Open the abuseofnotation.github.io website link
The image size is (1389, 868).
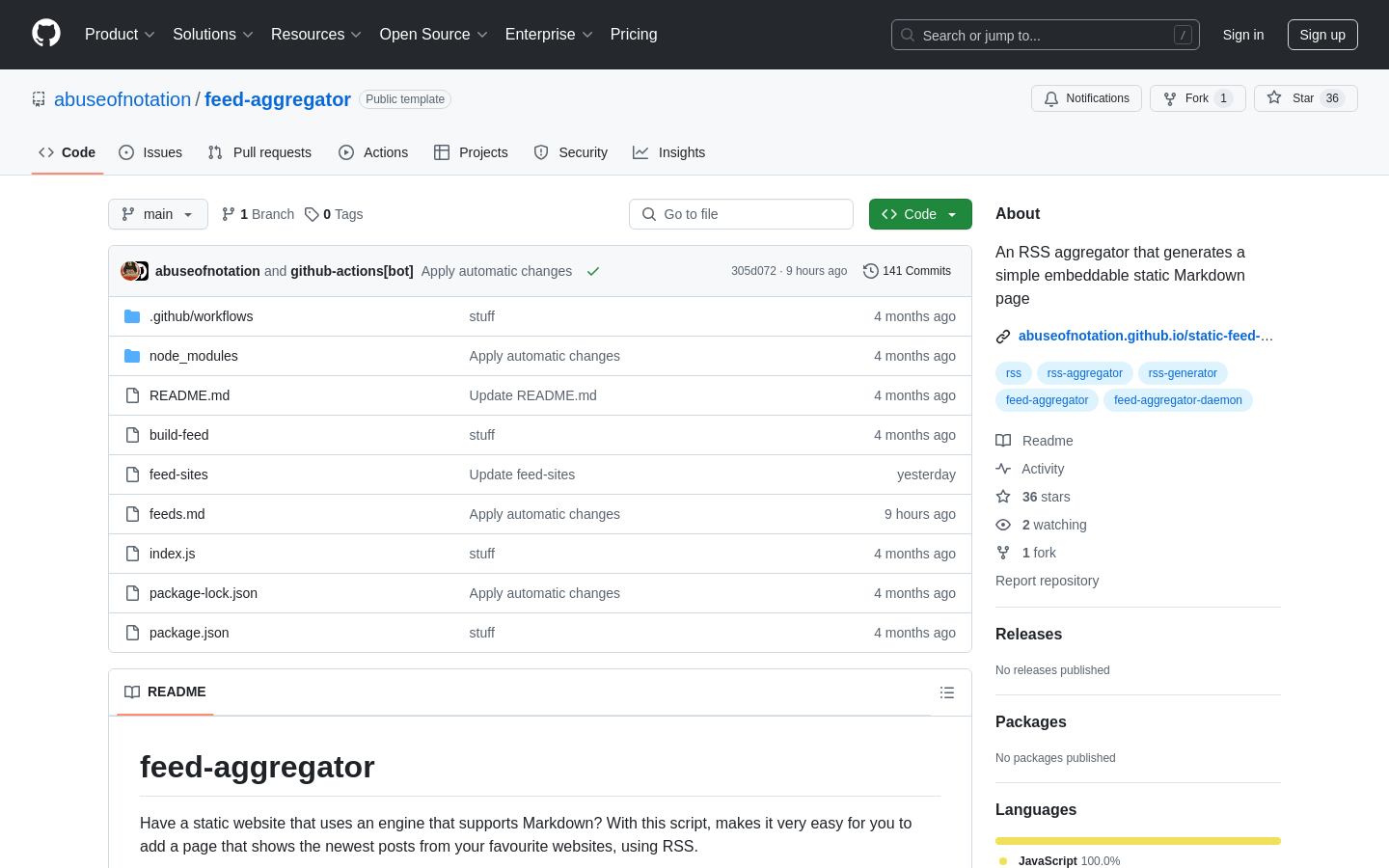pos(1146,336)
